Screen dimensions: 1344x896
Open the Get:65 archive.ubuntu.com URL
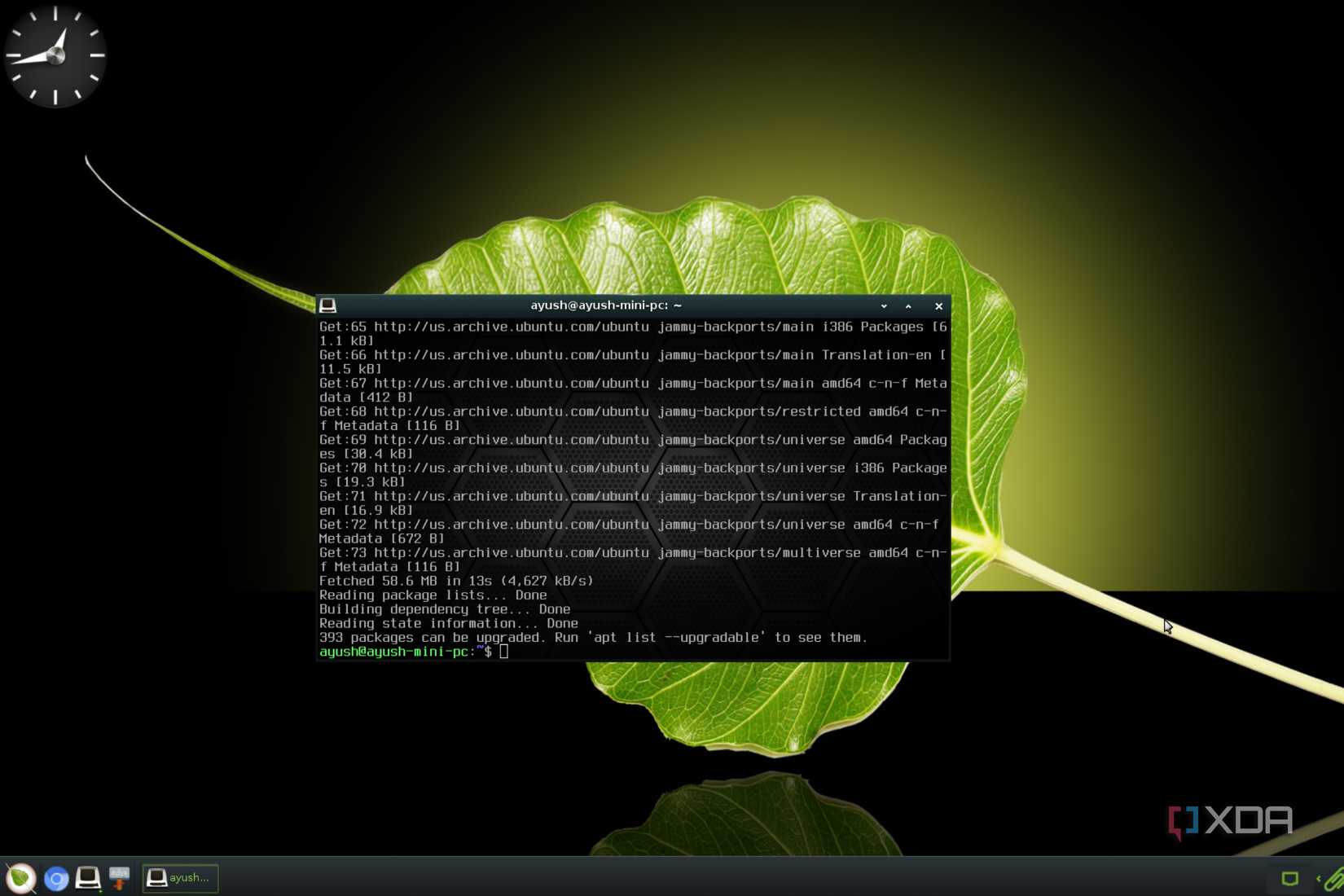511,327
